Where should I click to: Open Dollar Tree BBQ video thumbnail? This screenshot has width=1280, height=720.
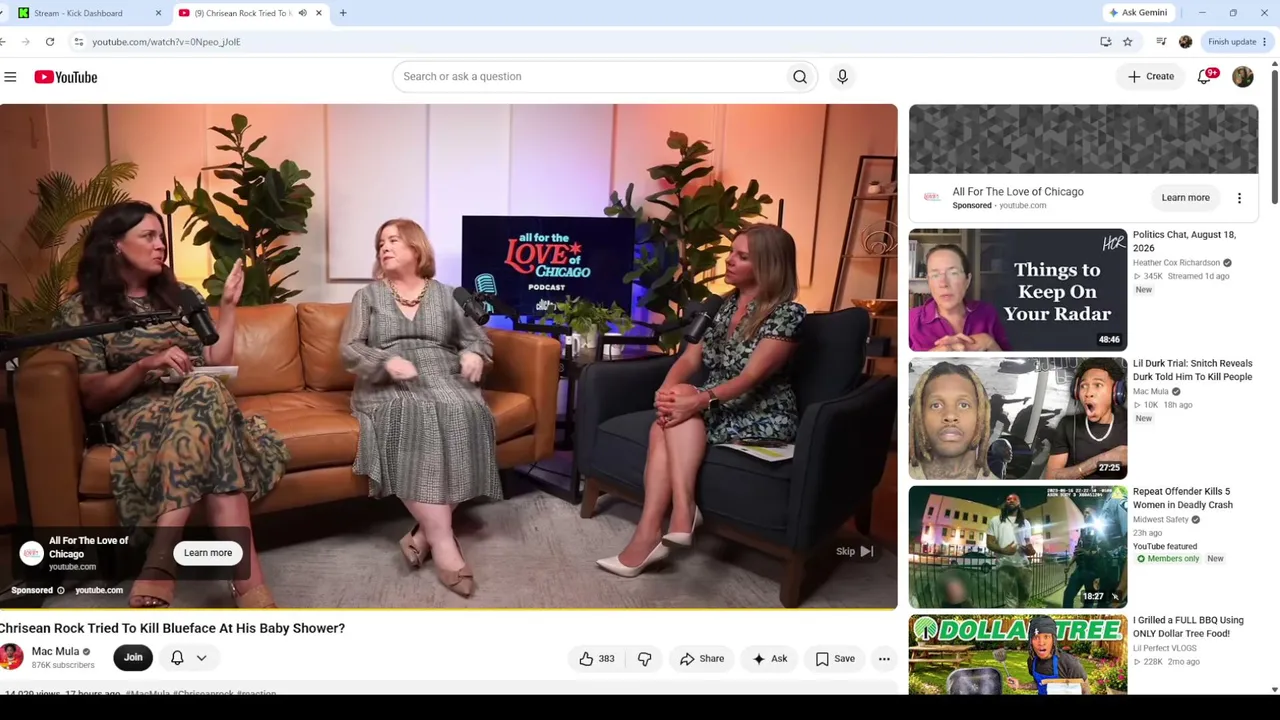[x=1018, y=654]
